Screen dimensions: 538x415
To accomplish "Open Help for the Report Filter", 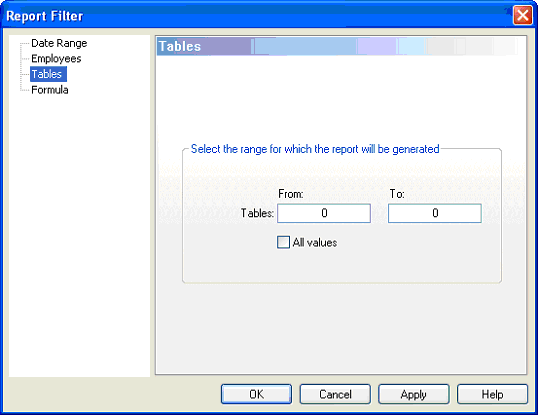I will 492,394.
